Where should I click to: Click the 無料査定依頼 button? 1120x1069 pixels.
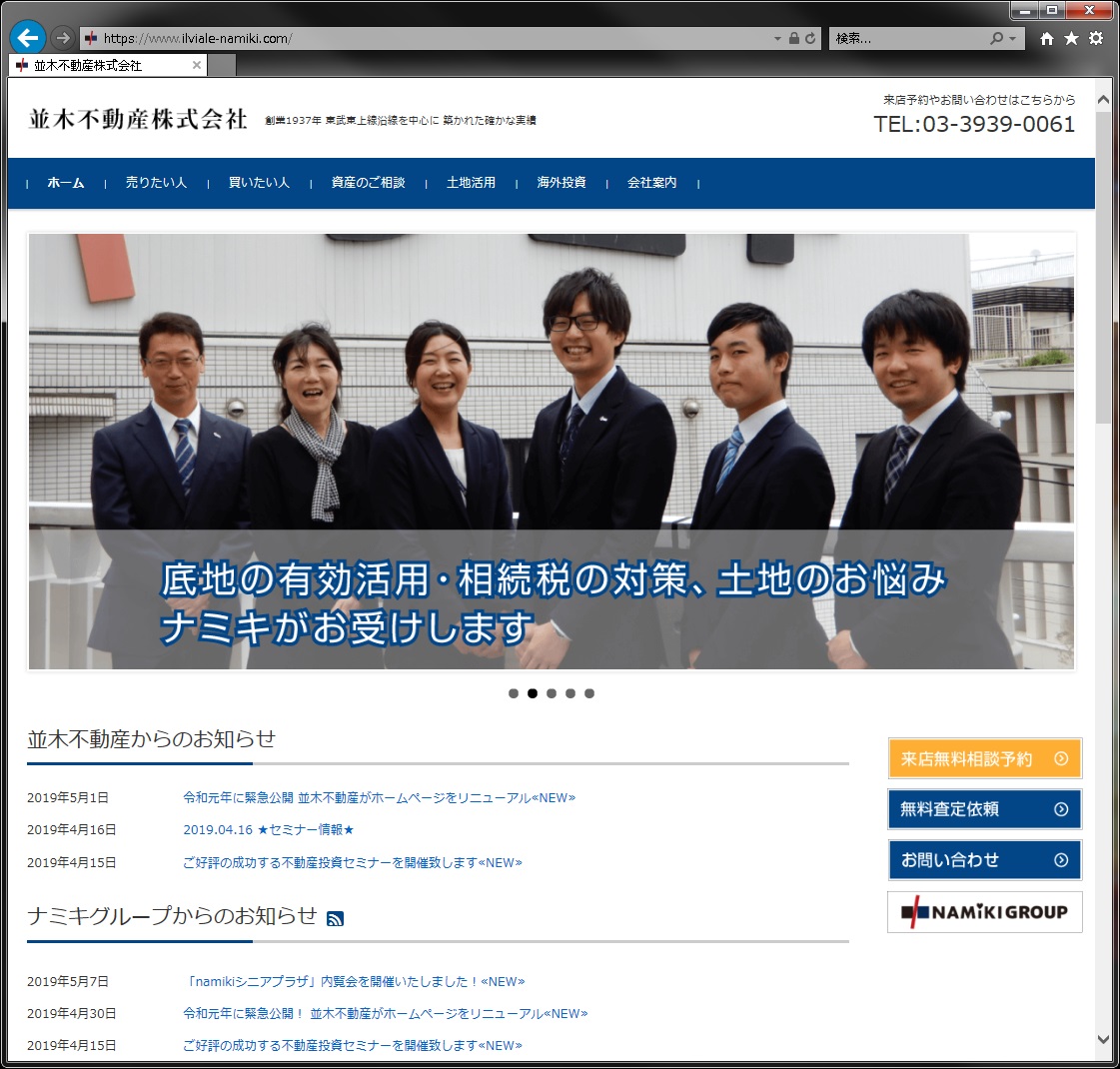point(984,809)
